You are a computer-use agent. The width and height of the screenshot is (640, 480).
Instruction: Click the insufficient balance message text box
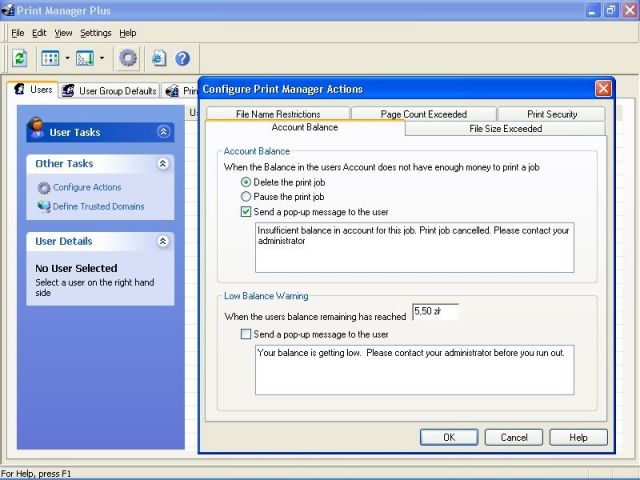415,247
